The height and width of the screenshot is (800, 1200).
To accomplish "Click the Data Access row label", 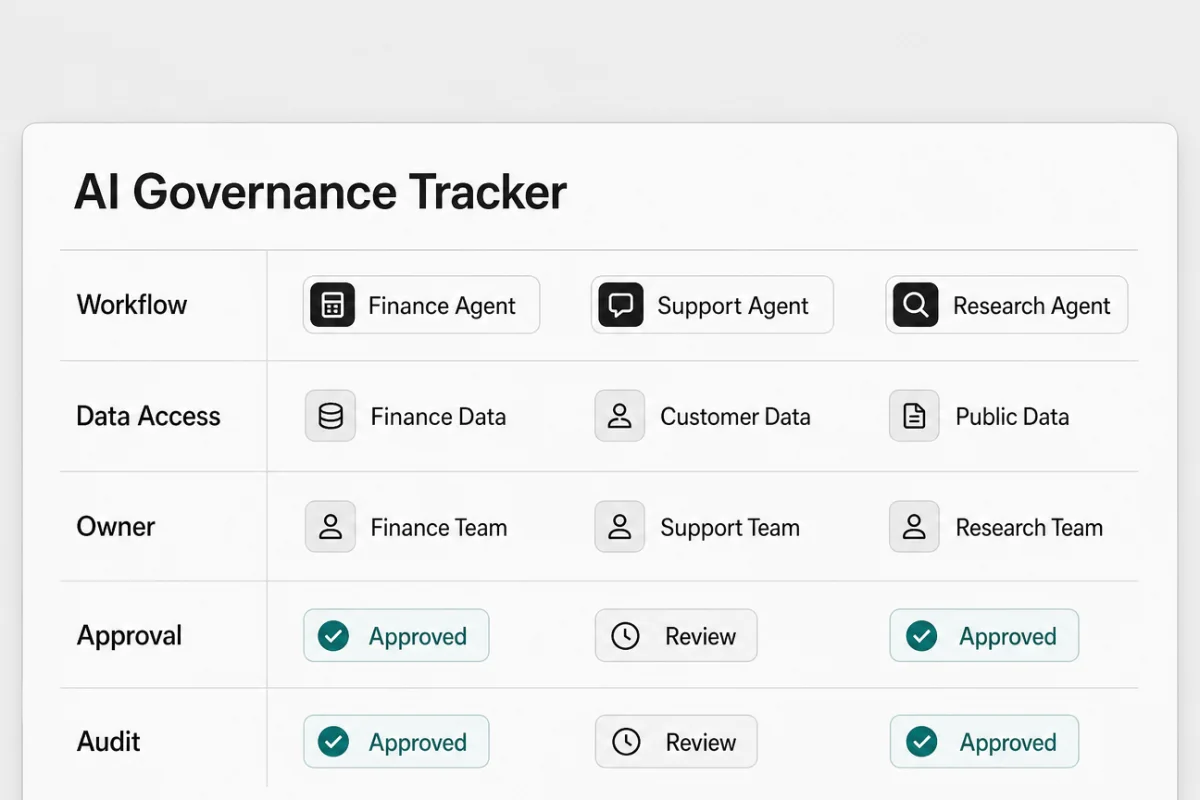I will [x=149, y=417].
